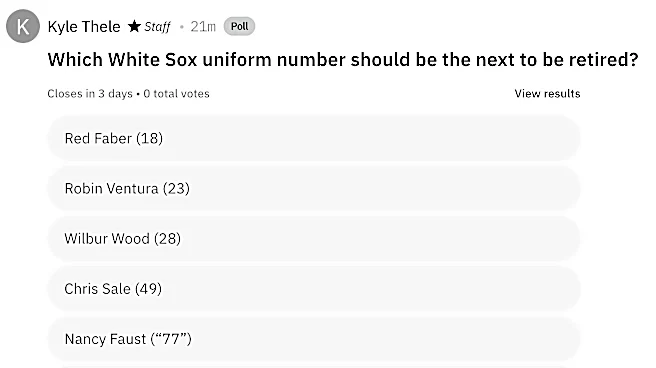The image size is (656, 368).
Task: Click the poll question title text
Action: click(343, 60)
